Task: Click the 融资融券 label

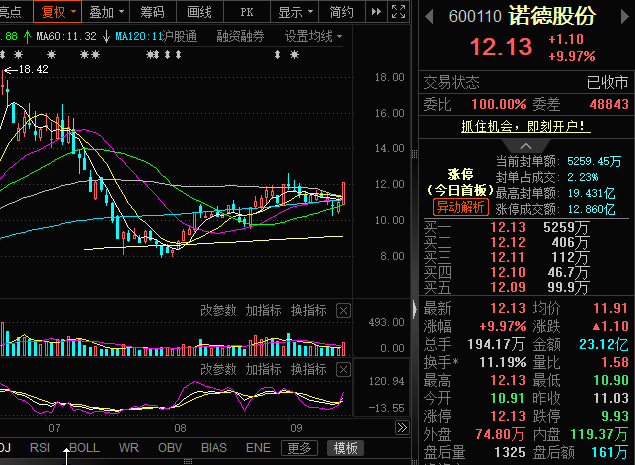Action: (240, 36)
